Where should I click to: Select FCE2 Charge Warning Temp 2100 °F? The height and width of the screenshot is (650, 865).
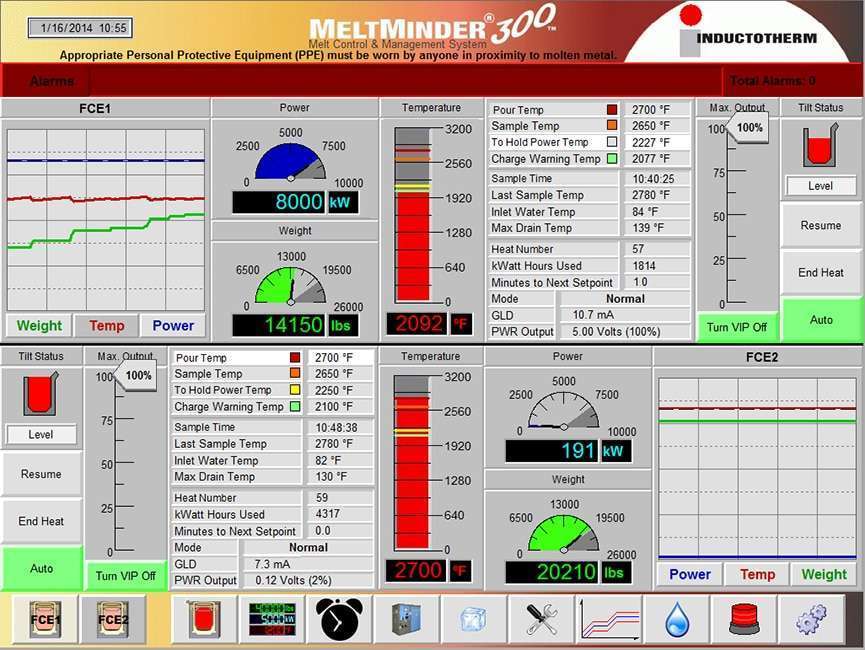(340, 407)
